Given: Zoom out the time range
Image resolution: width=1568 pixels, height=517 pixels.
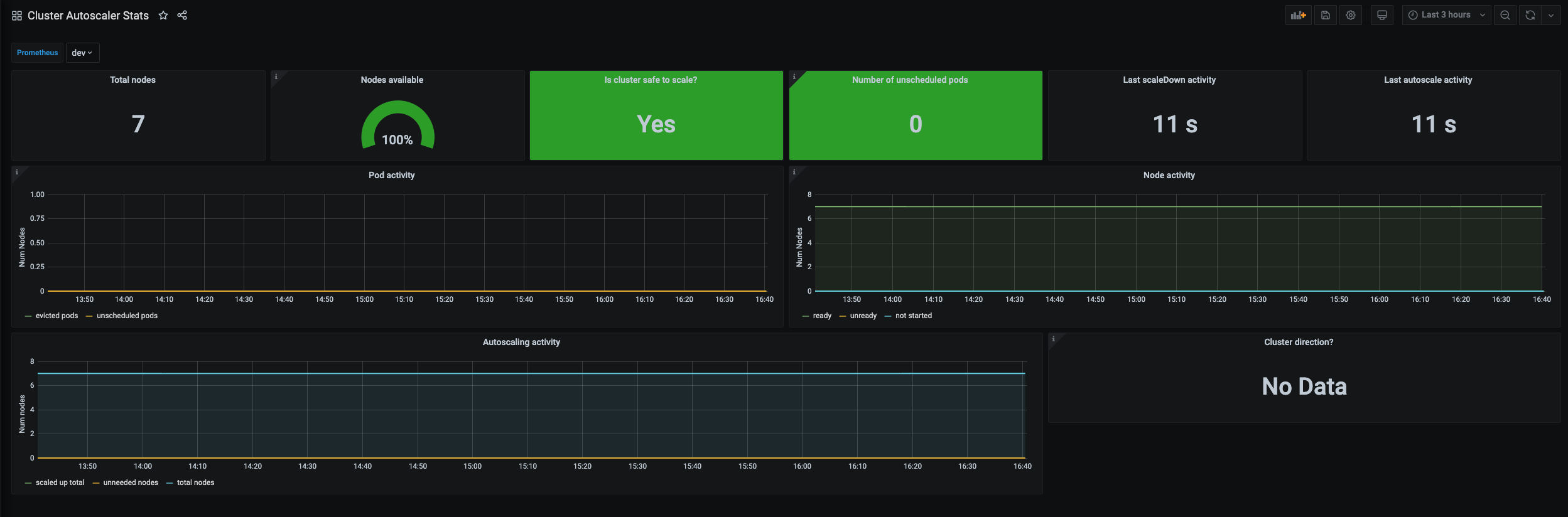Looking at the screenshot, I should pos(1505,15).
